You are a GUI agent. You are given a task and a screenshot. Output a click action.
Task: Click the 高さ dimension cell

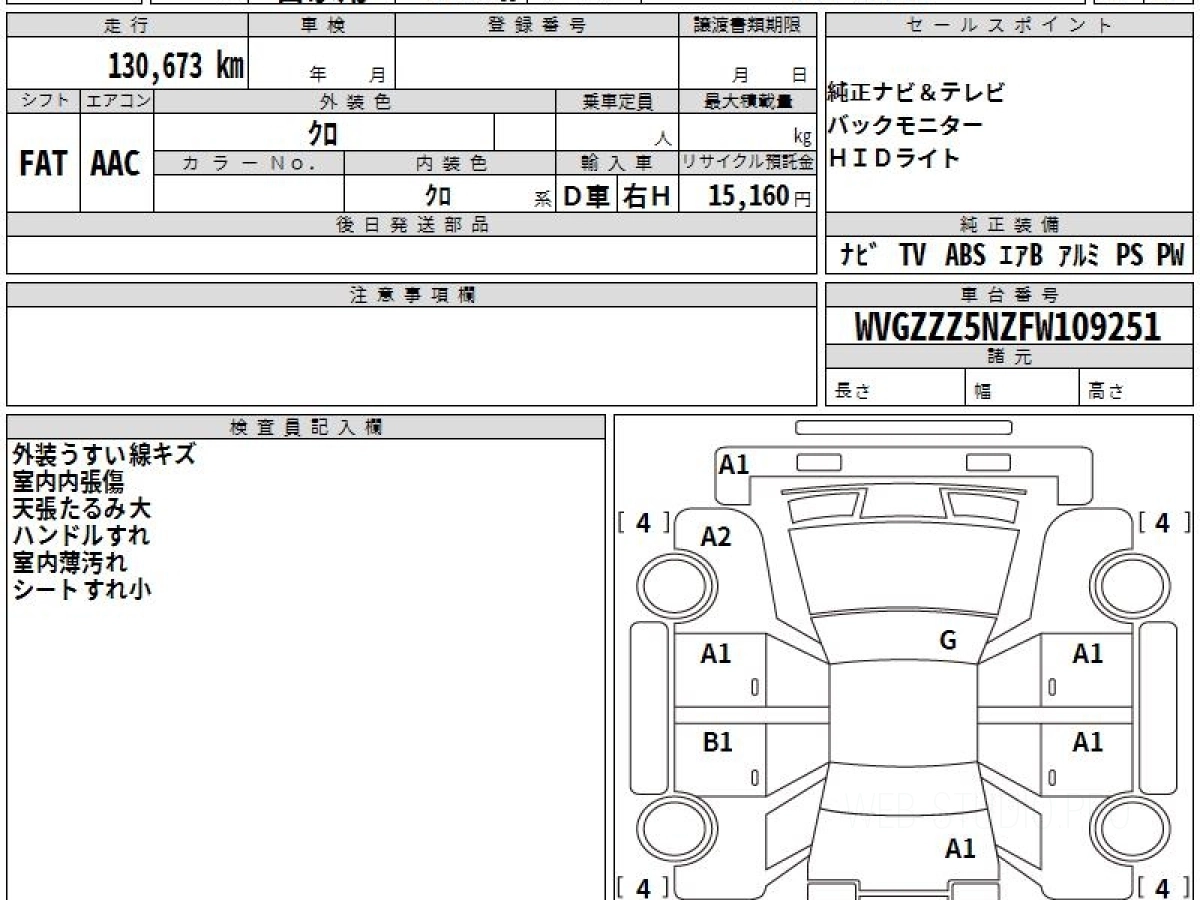pyautogui.click(x=1136, y=388)
